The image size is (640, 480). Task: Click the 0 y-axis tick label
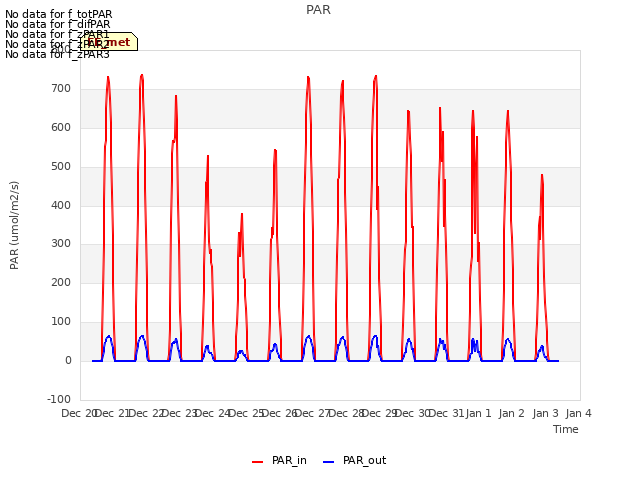[68, 361]
